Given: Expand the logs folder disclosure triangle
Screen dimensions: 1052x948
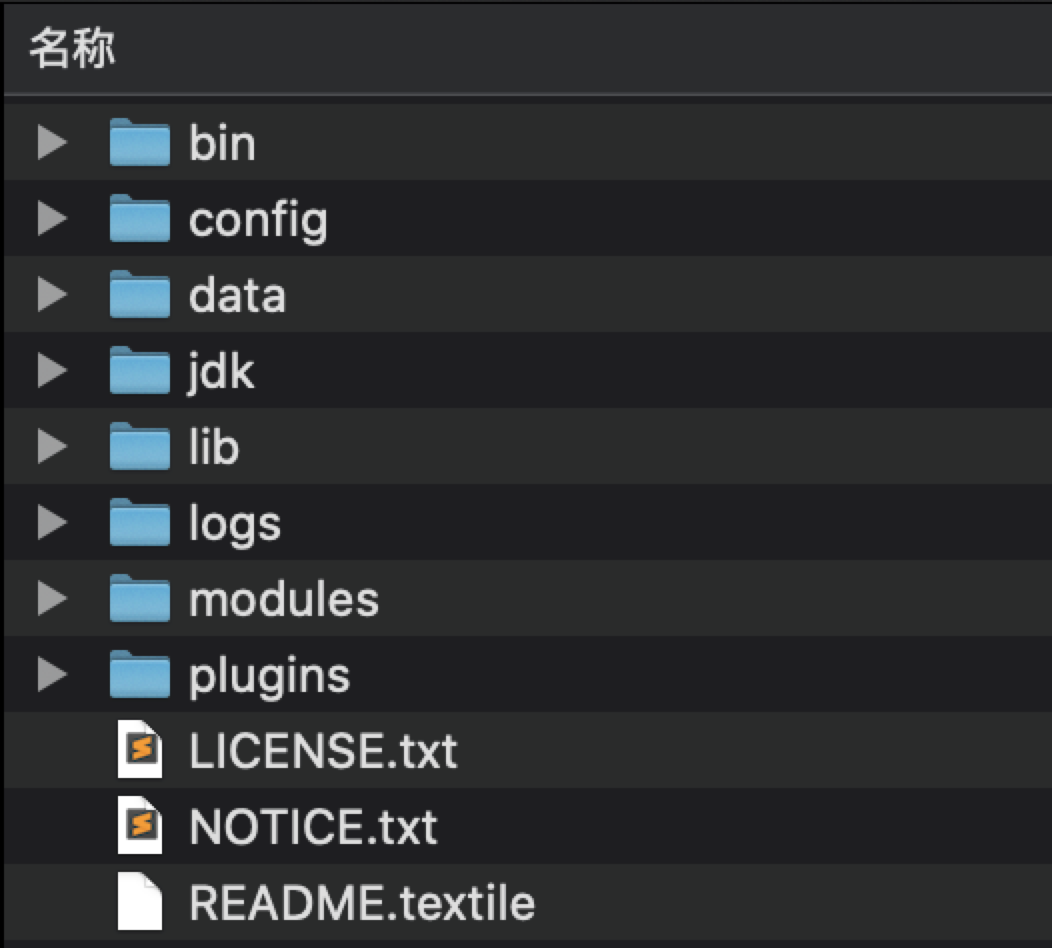Looking at the screenshot, I should click(51, 523).
